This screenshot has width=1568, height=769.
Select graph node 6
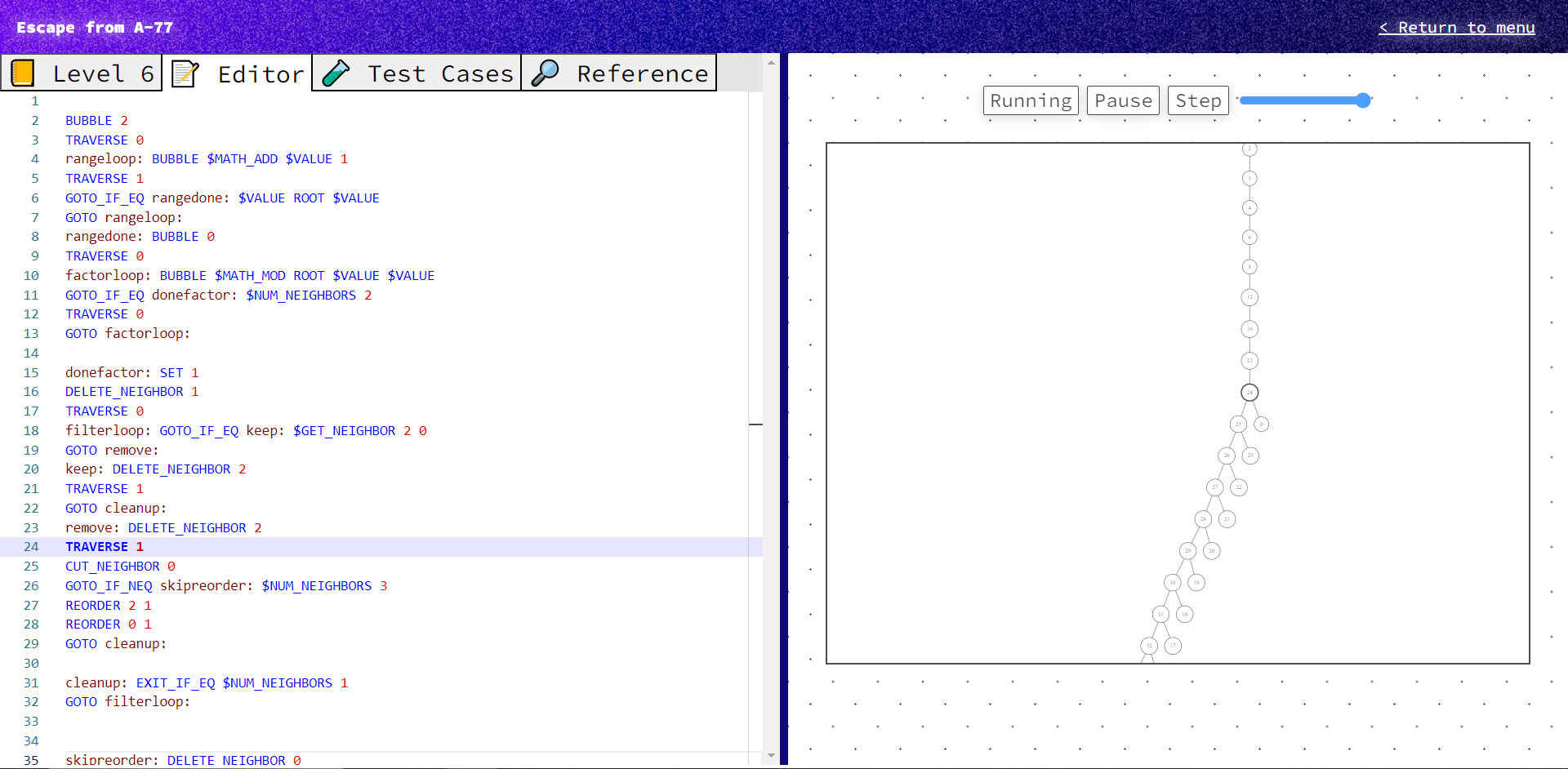(1249, 238)
